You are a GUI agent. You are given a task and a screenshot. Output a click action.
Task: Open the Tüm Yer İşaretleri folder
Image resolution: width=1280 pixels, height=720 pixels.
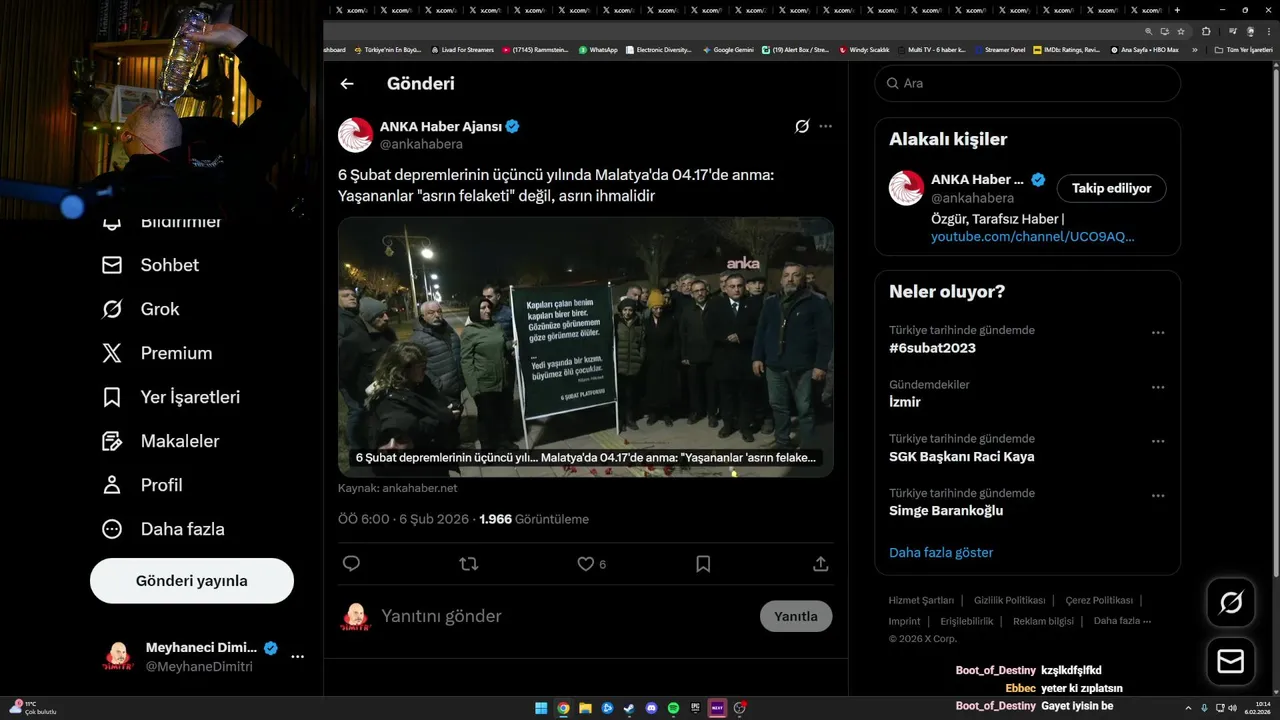1244,50
